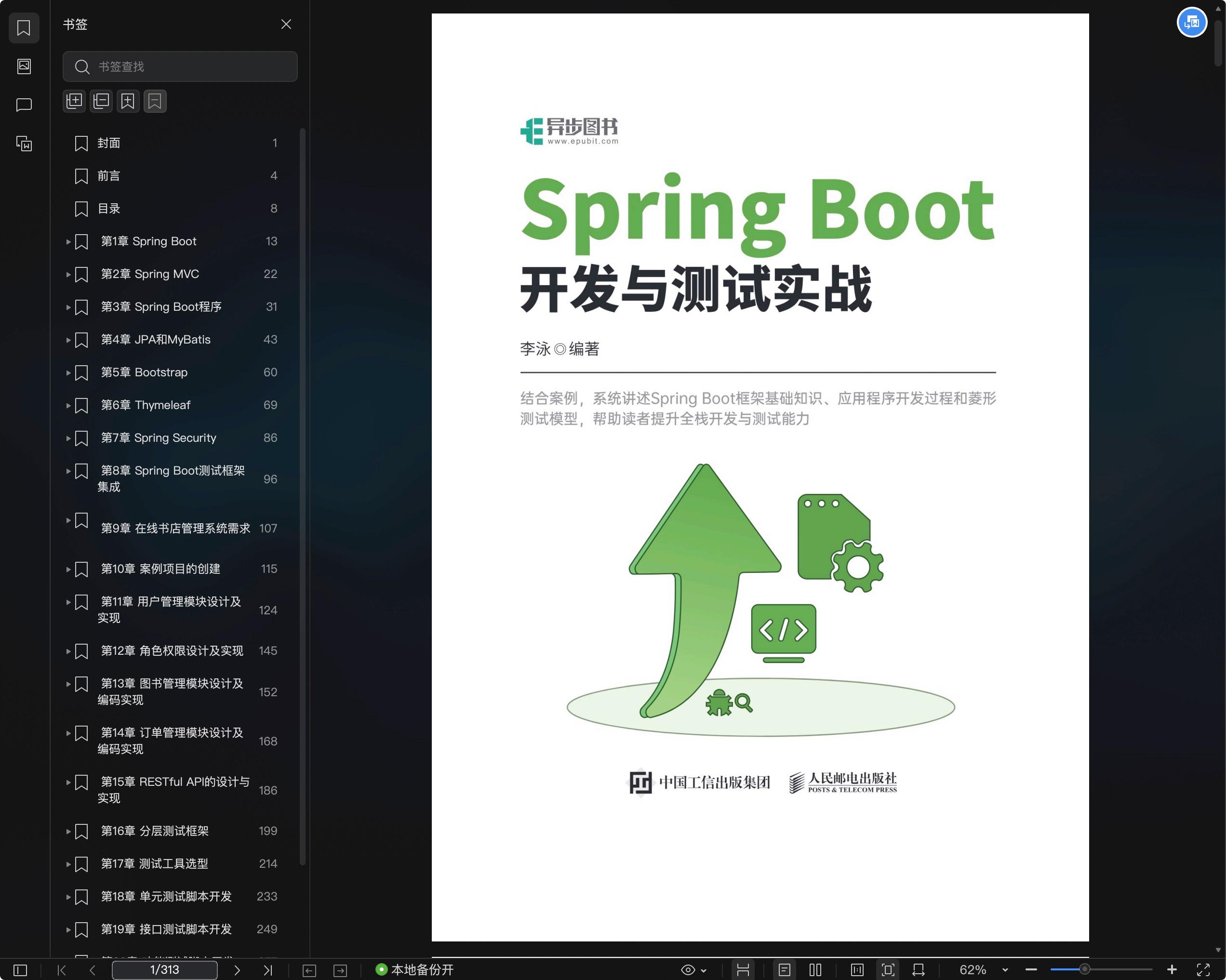
Task: Toggle the sidebar panel icon in status bar
Action: (20, 970)
